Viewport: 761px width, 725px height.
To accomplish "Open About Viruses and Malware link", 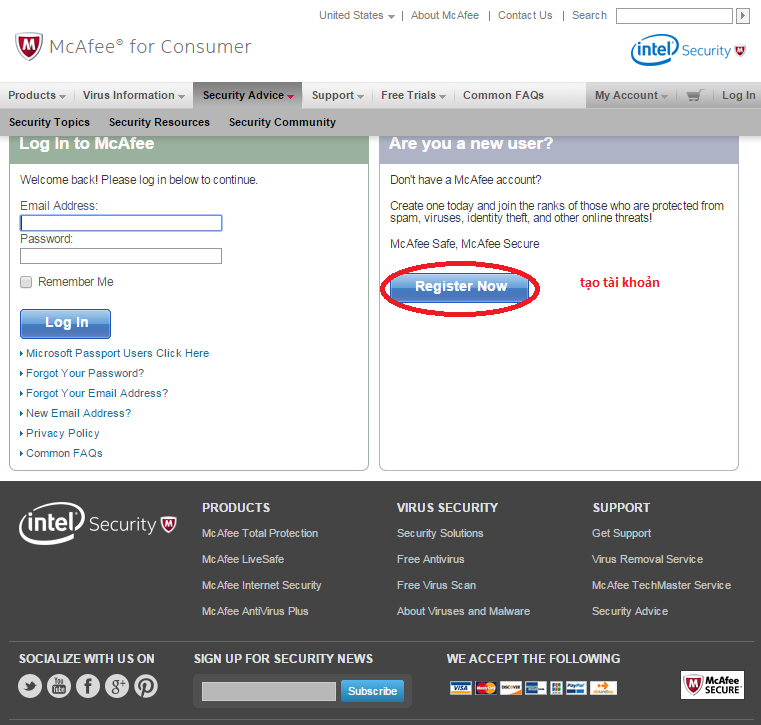I will (463, 611).
